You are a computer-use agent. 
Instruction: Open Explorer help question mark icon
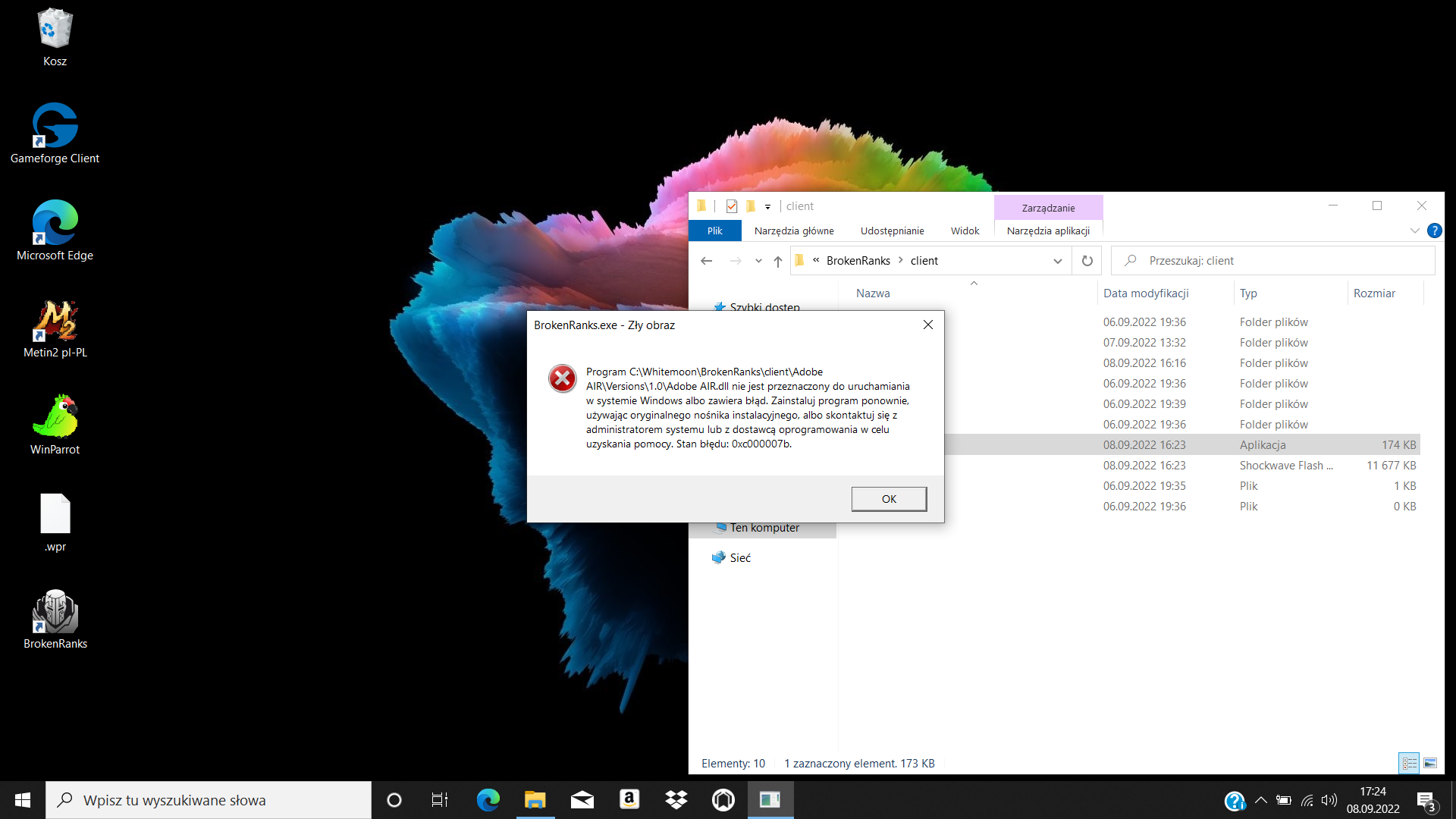tap(1434, 231)
